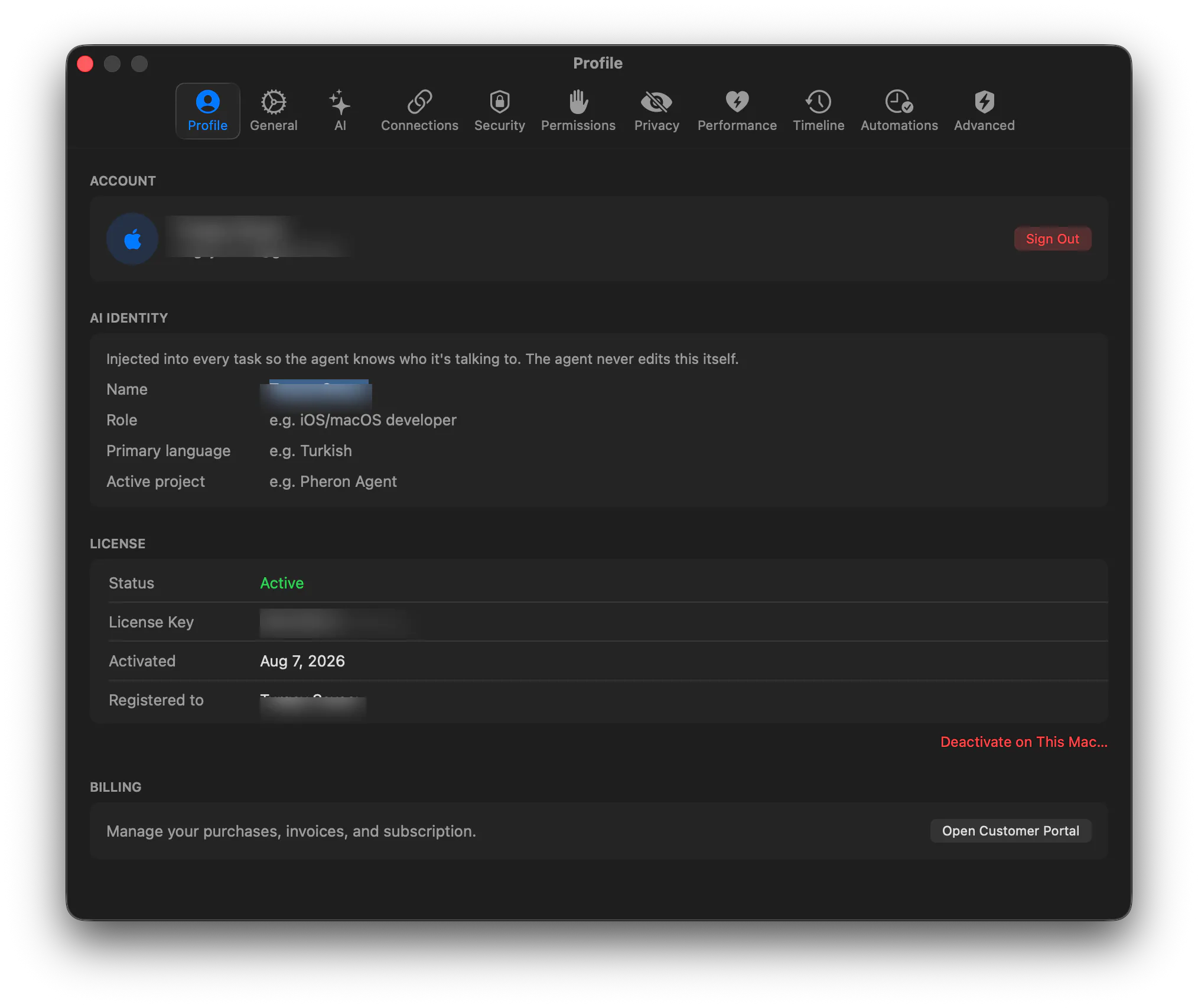Switch to the AI sparkle tab
This screenshot has width=1198, height=1008.
tap(340, 110)
